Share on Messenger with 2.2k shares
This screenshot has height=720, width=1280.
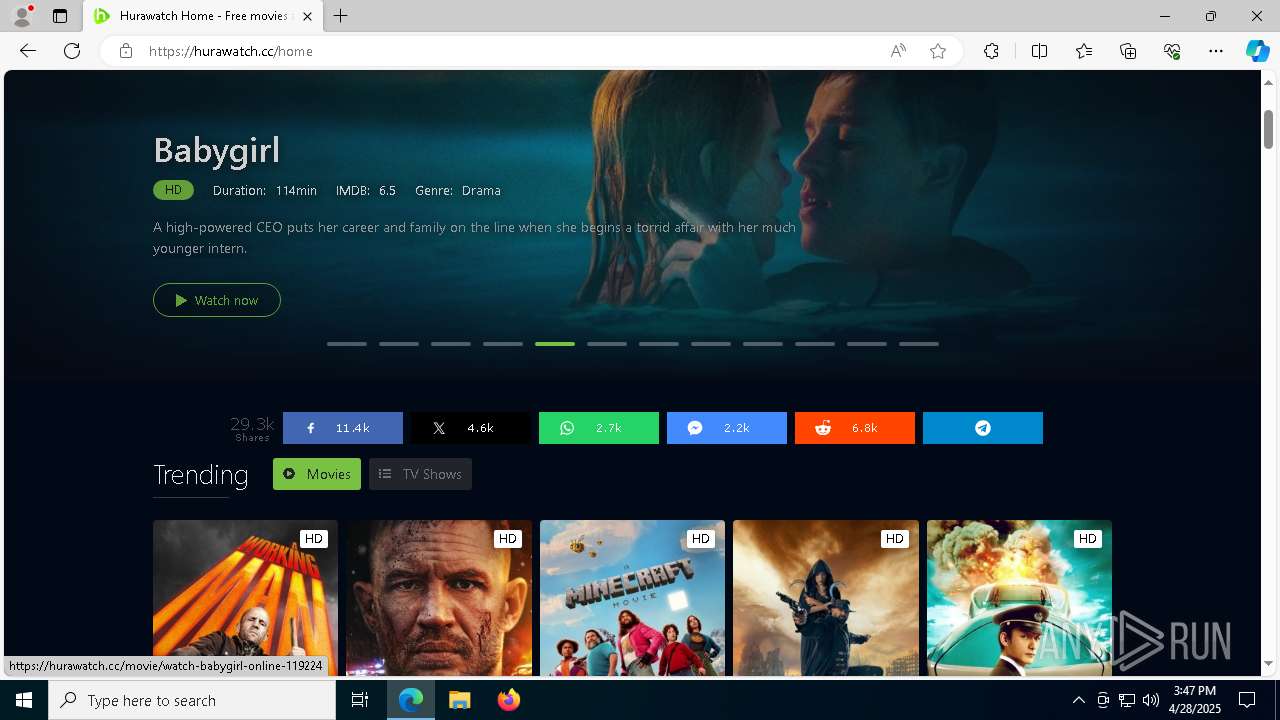[x=727, y=428]
